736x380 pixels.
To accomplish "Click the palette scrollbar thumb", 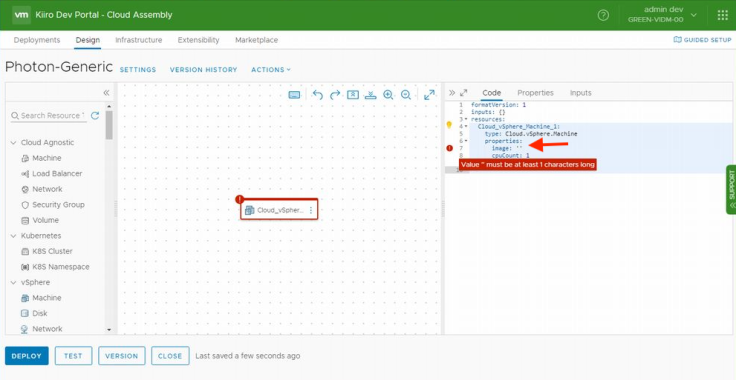I will click(109, 125).
